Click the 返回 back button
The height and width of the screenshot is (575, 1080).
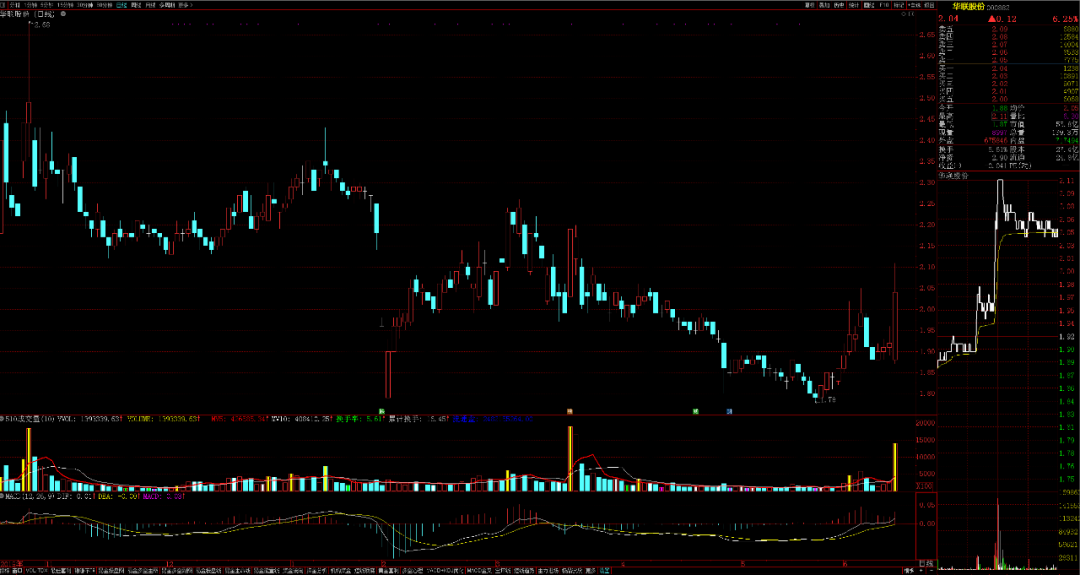point(929,5)
